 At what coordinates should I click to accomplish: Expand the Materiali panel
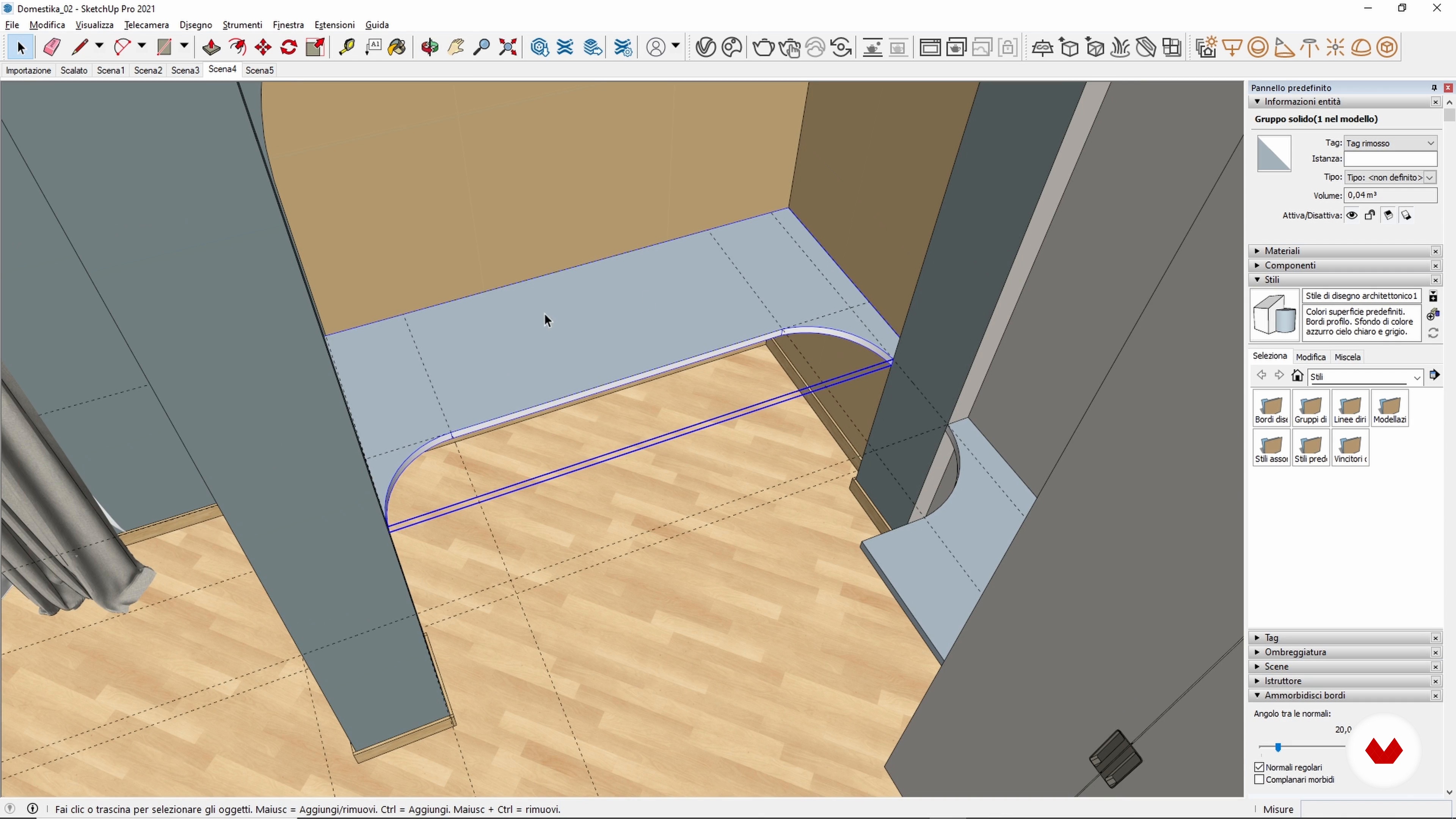point(1282,251)
